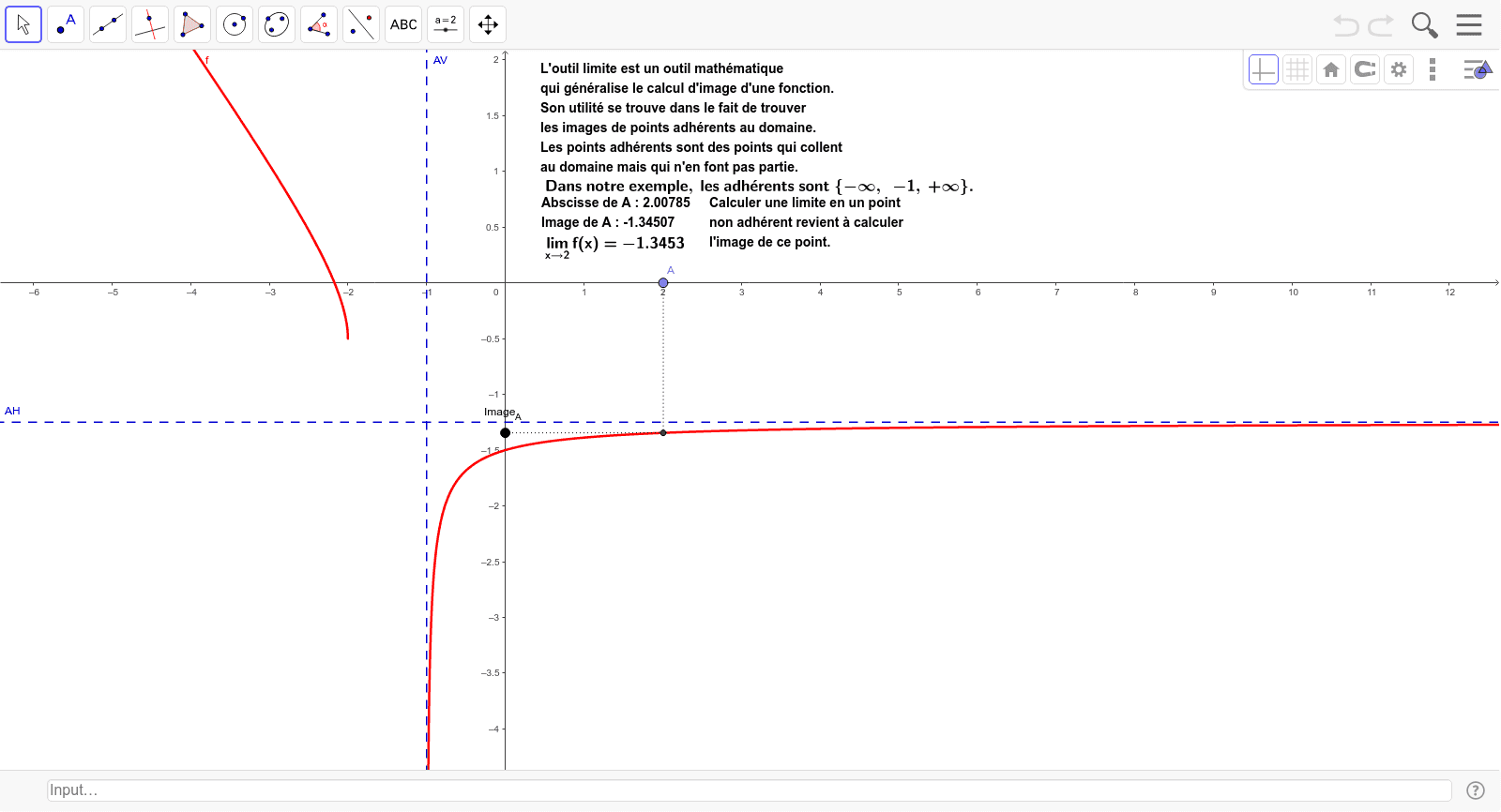Select the ABC Text tool
Viewport: 1501px width, 812px height.
click(x=403, y=24)
